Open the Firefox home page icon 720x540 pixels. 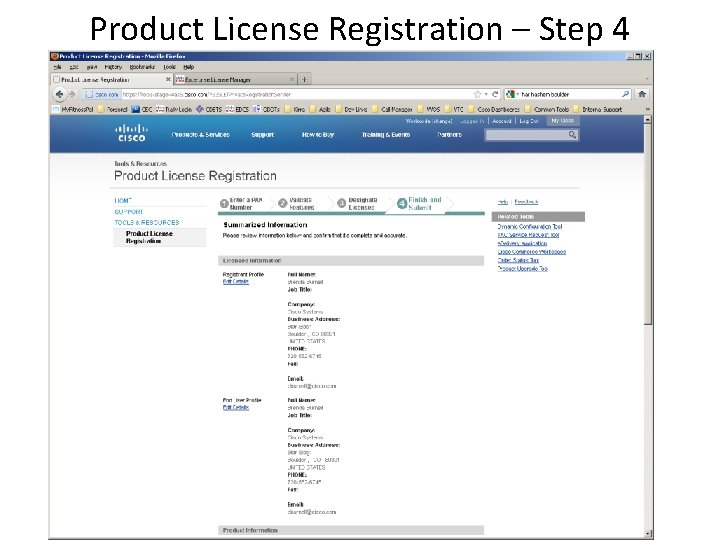(x=642, y=94)
